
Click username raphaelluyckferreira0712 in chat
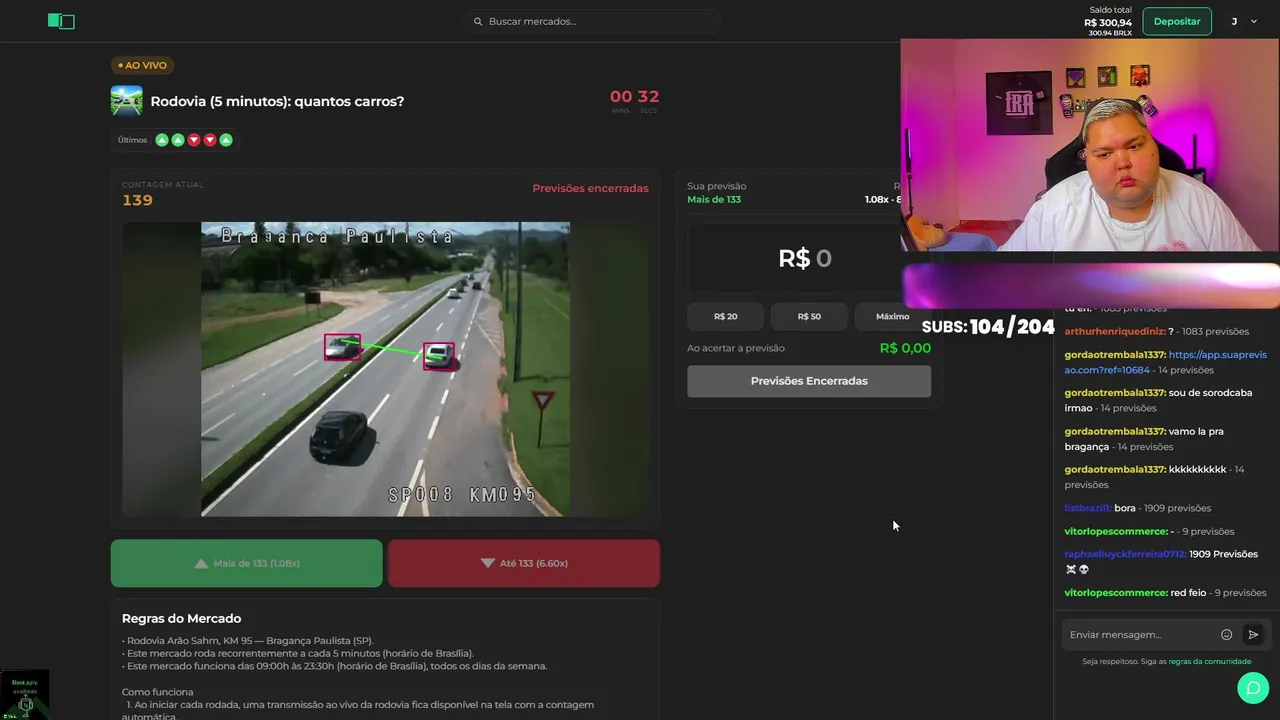[1126, 554]
